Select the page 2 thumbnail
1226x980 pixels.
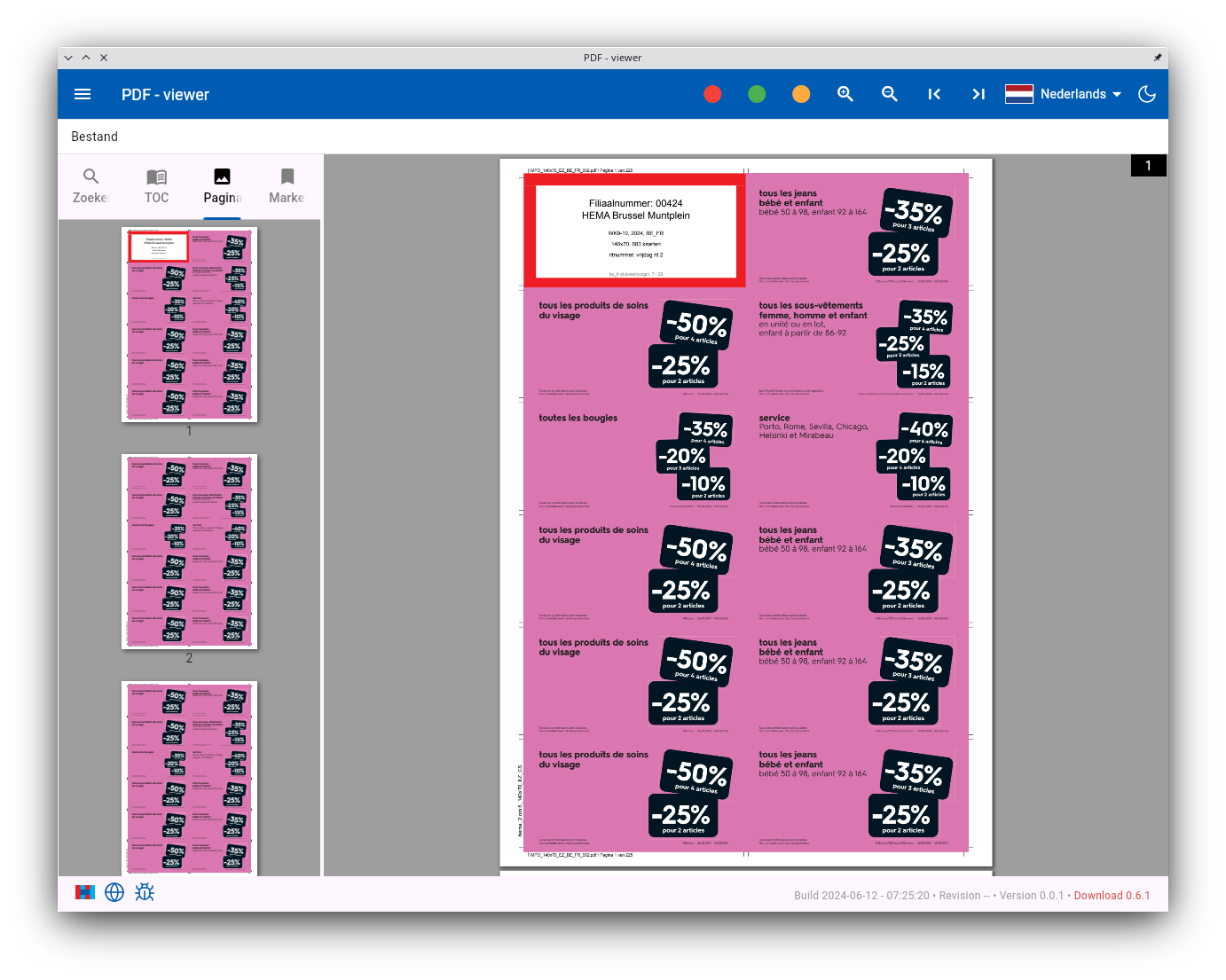point(189,552)
